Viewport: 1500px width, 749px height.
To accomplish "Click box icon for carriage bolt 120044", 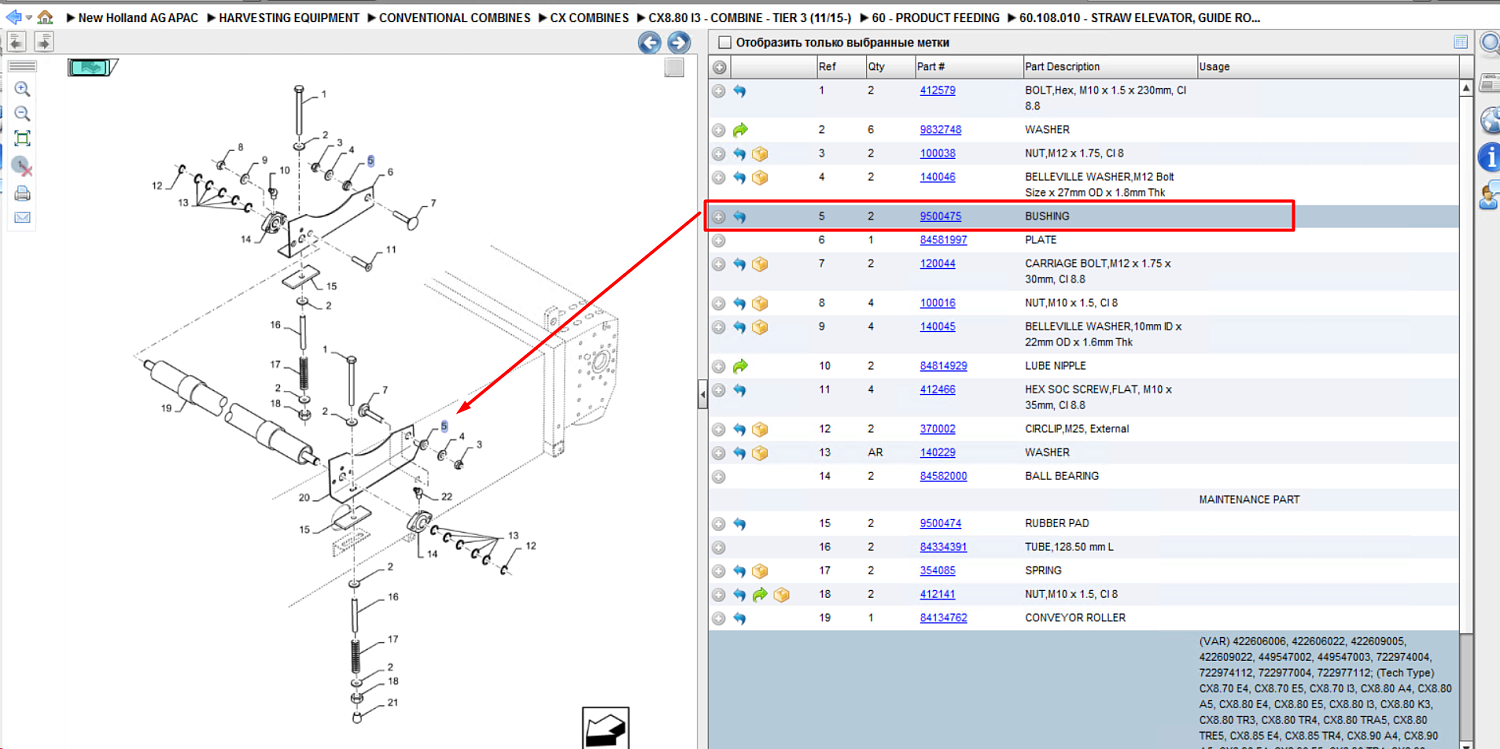I will tap(760, 264).
